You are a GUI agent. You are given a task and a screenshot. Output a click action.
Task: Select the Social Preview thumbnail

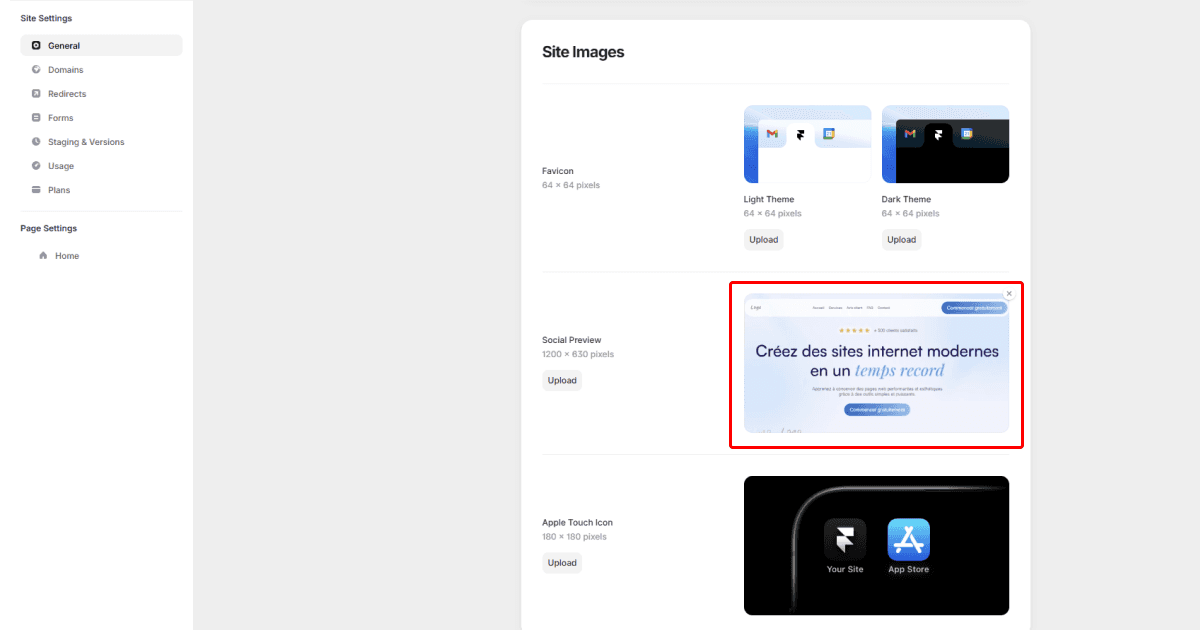coord(876,365)
